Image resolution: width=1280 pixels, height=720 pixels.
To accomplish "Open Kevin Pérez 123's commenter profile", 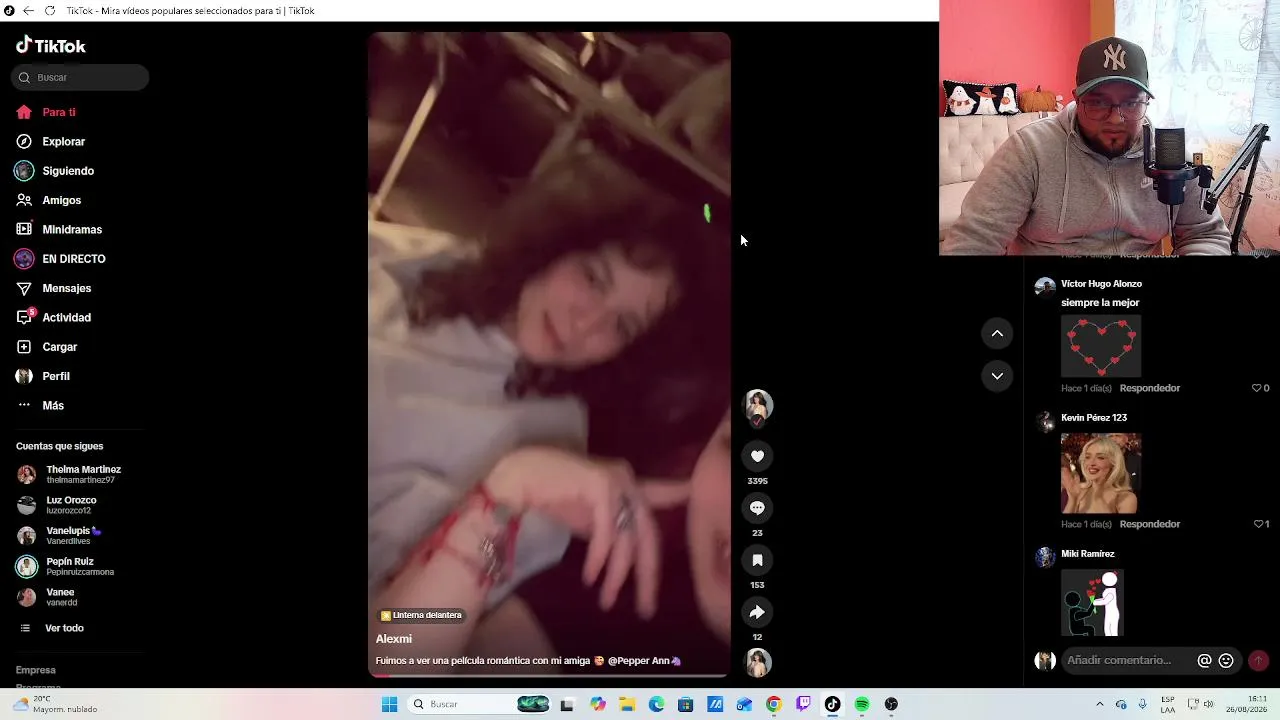I will click(1094, 418).
